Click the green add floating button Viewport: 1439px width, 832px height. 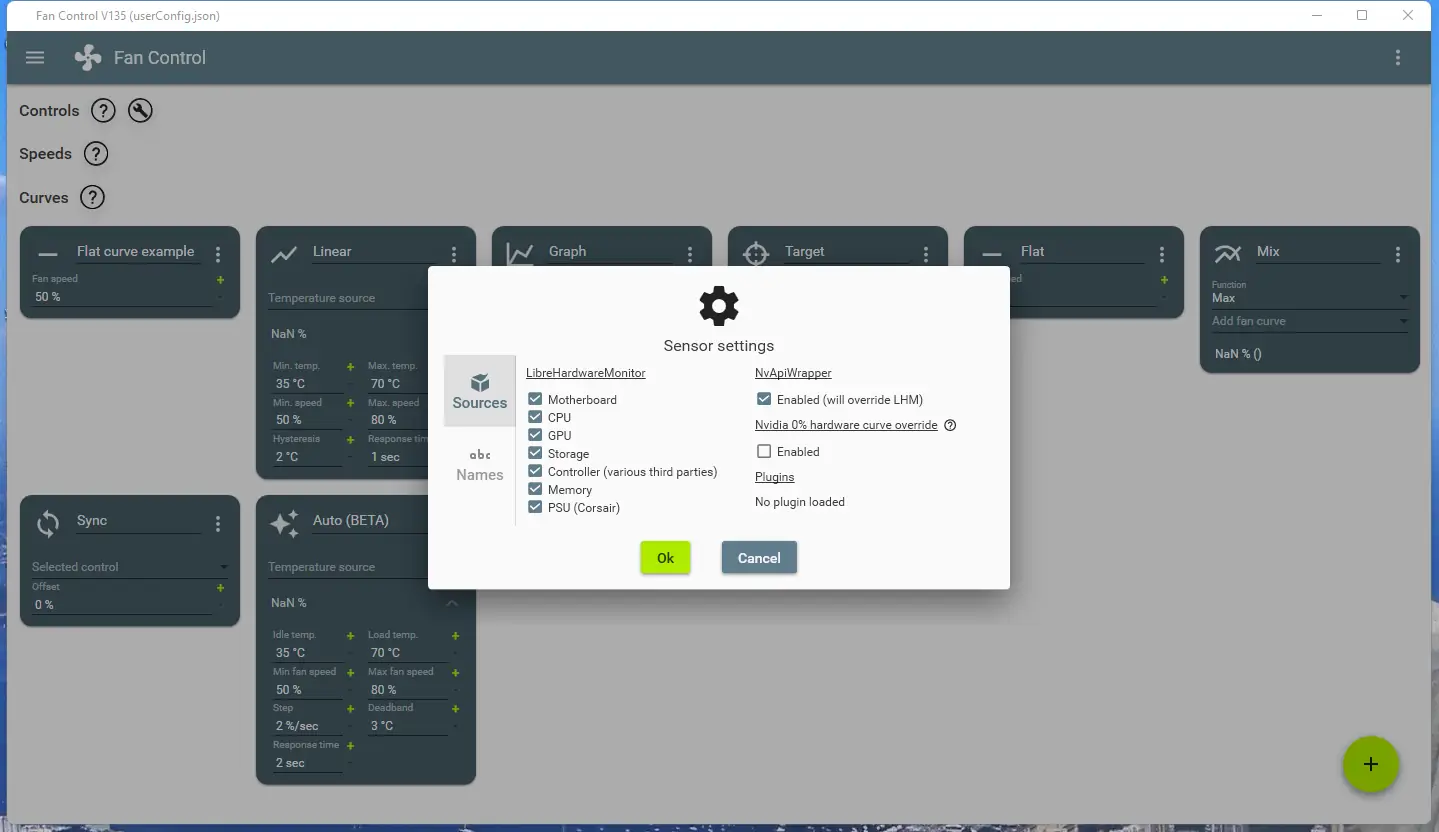point(1371,764)
